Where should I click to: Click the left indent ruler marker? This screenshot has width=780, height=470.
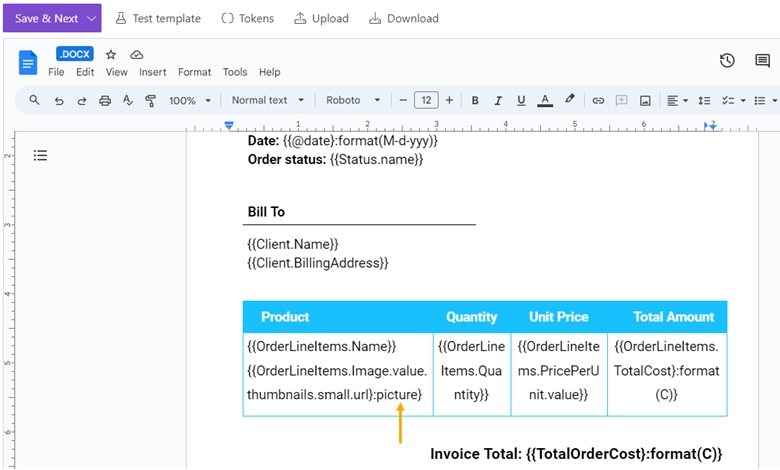[229, 126]
